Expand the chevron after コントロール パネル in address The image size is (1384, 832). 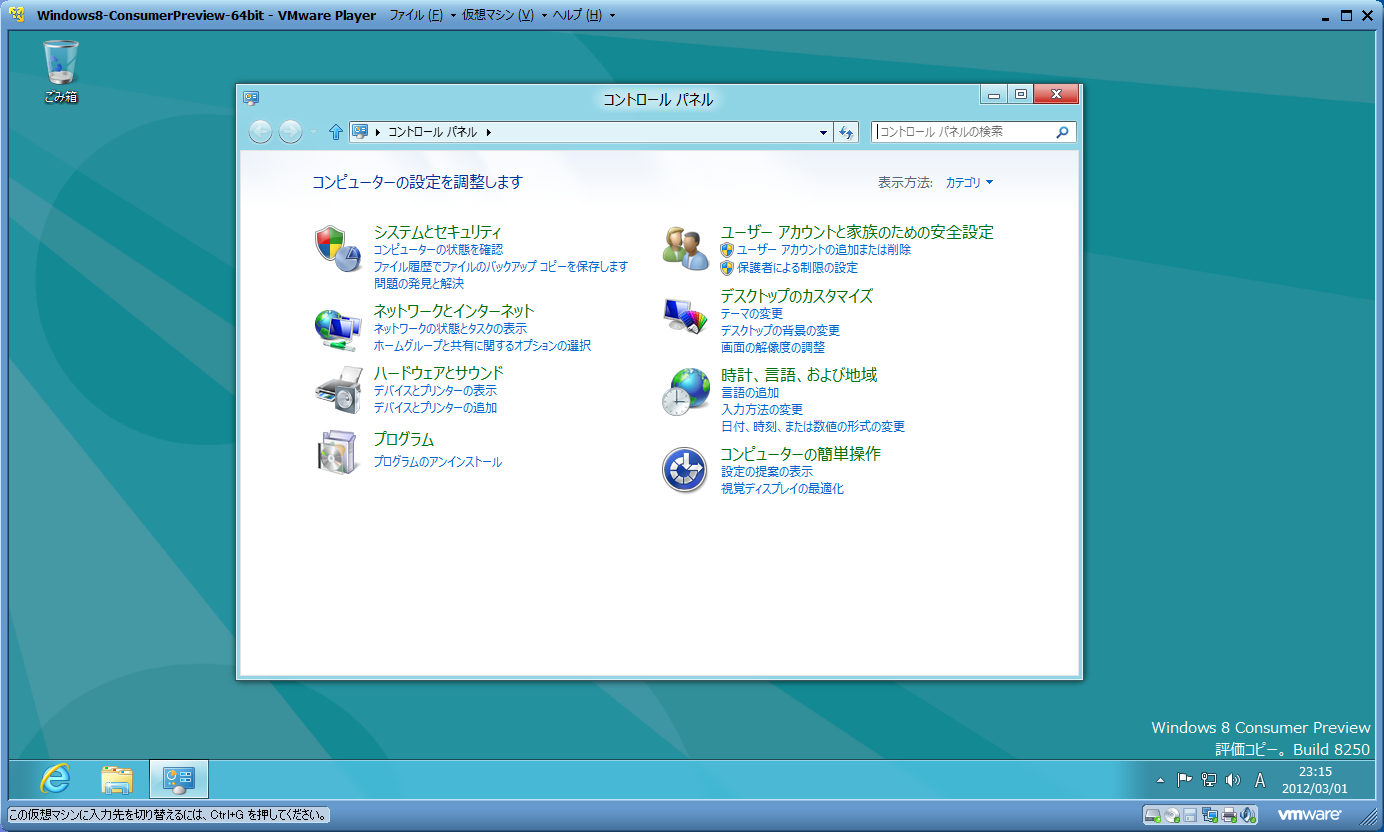pyautogui.click(x=488, y=132)
